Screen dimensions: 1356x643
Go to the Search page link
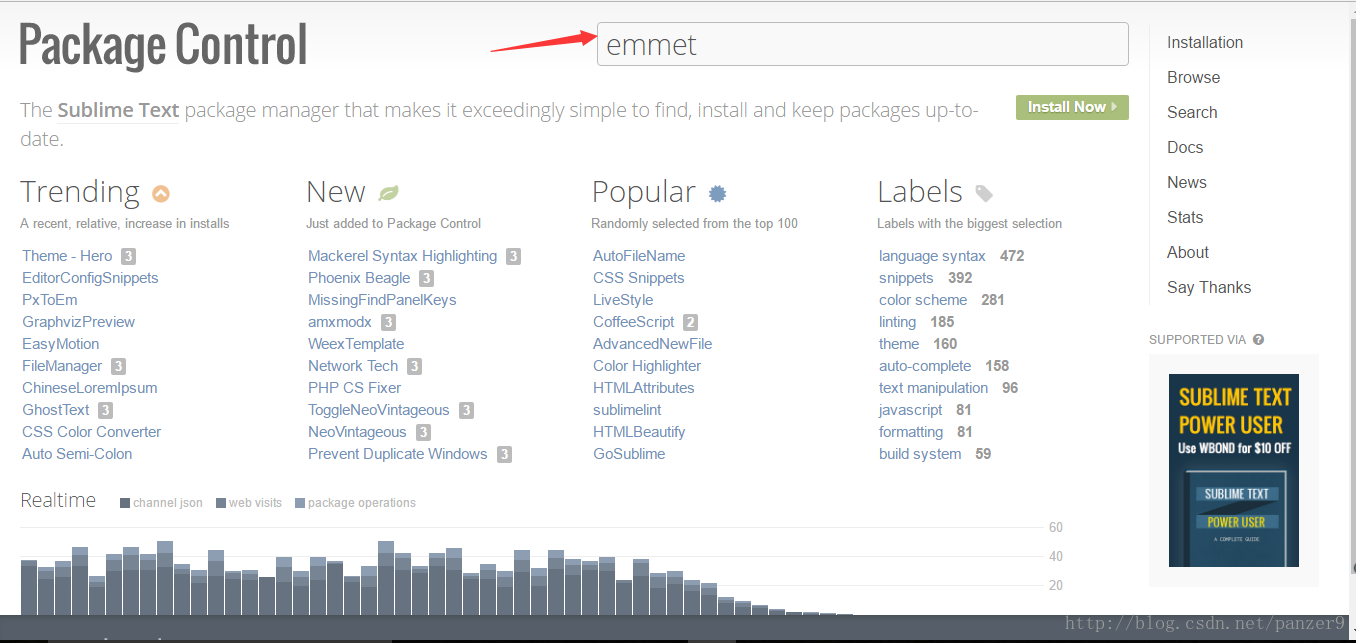click(1192, 112)
